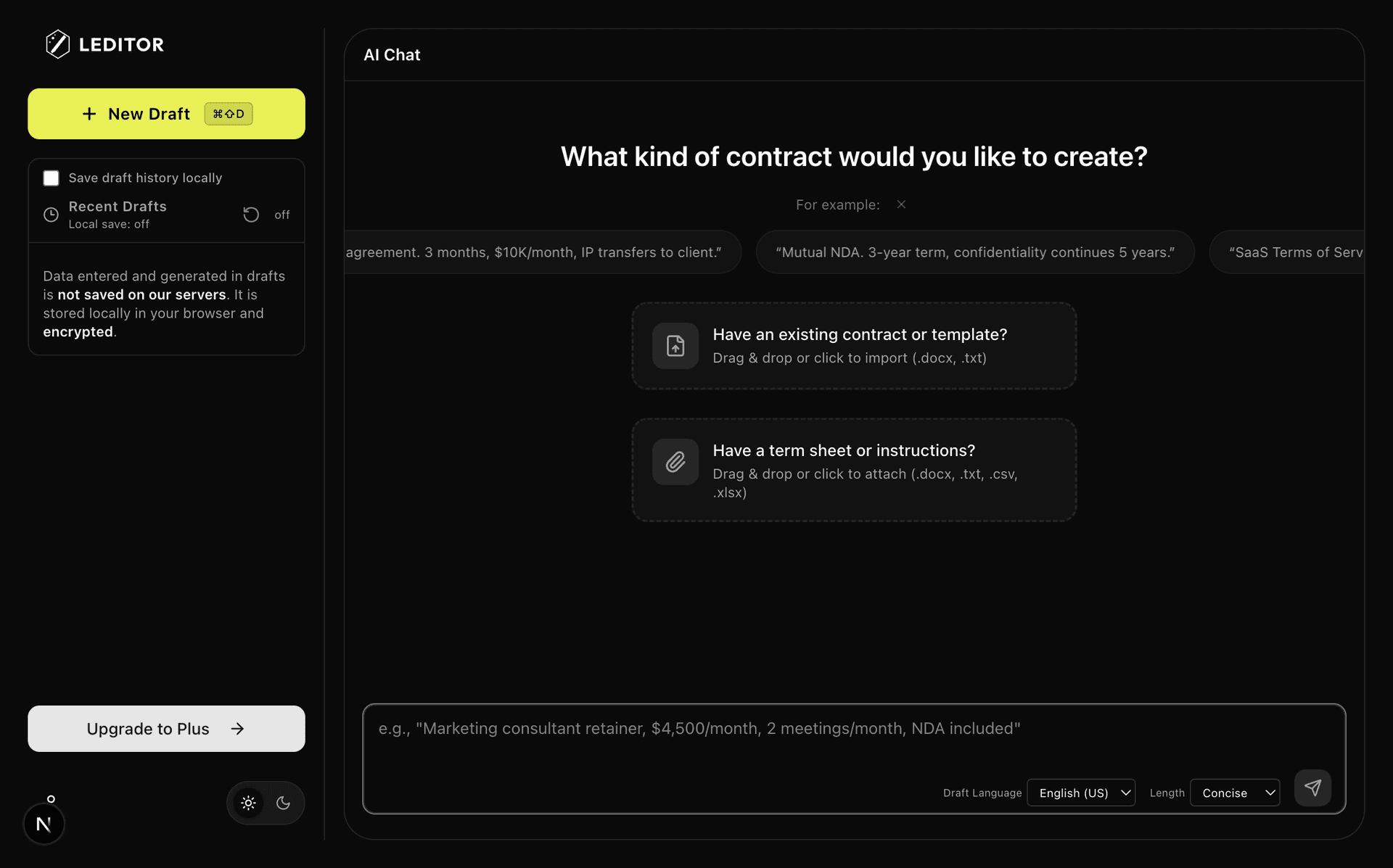Dismiss the examples with the X
1393x868 pixels.
click(900, 204)
